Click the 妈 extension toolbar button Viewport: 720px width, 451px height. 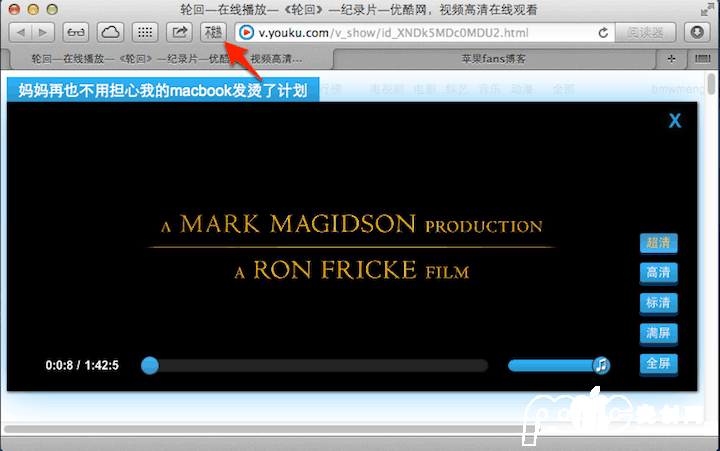214,32
